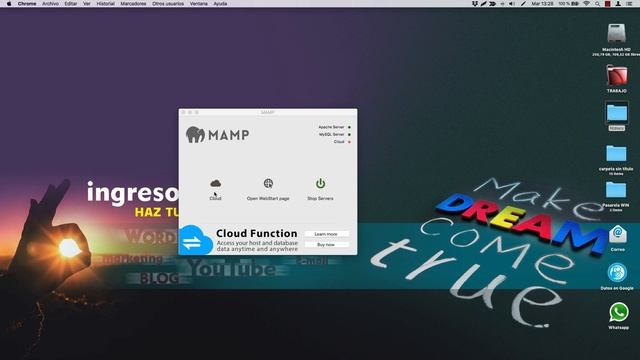Open the Marcadores menu
640x360 pixels.
[133, 4]
